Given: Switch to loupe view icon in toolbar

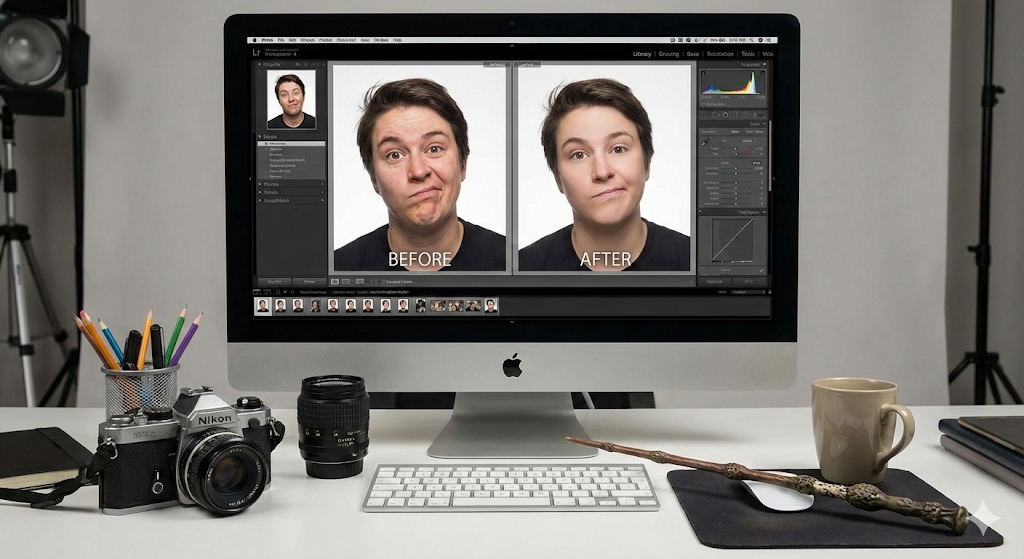Looking at the screenshot, I should [335, 281].
